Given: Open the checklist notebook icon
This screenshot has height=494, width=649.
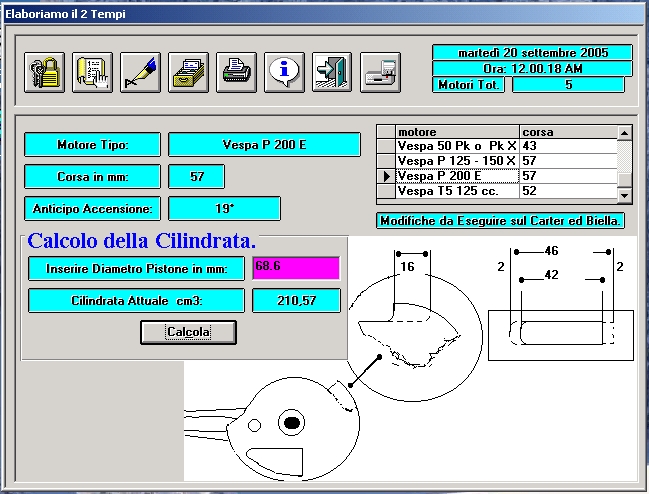Looking at the screenshot, I should point(92,72).
